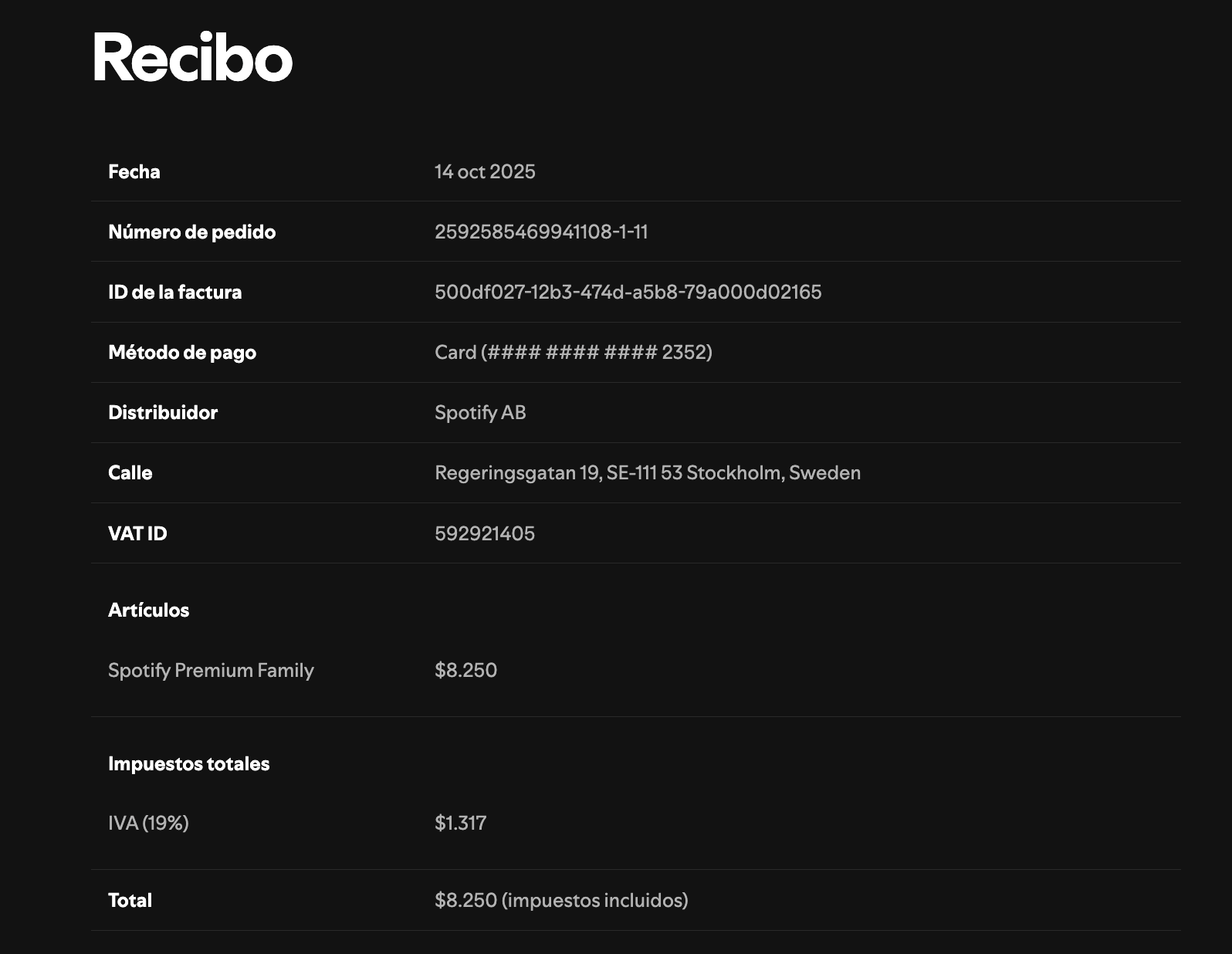Click the Impuestos totales heading

pos(188,763)
